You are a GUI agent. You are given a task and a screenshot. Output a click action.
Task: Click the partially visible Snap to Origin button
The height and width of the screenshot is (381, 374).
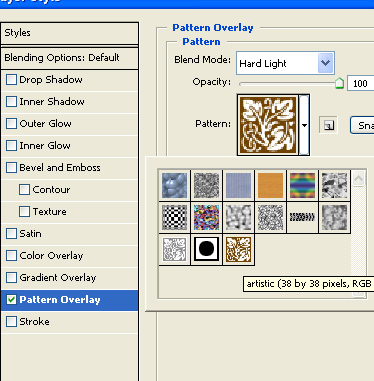point(362,125)
